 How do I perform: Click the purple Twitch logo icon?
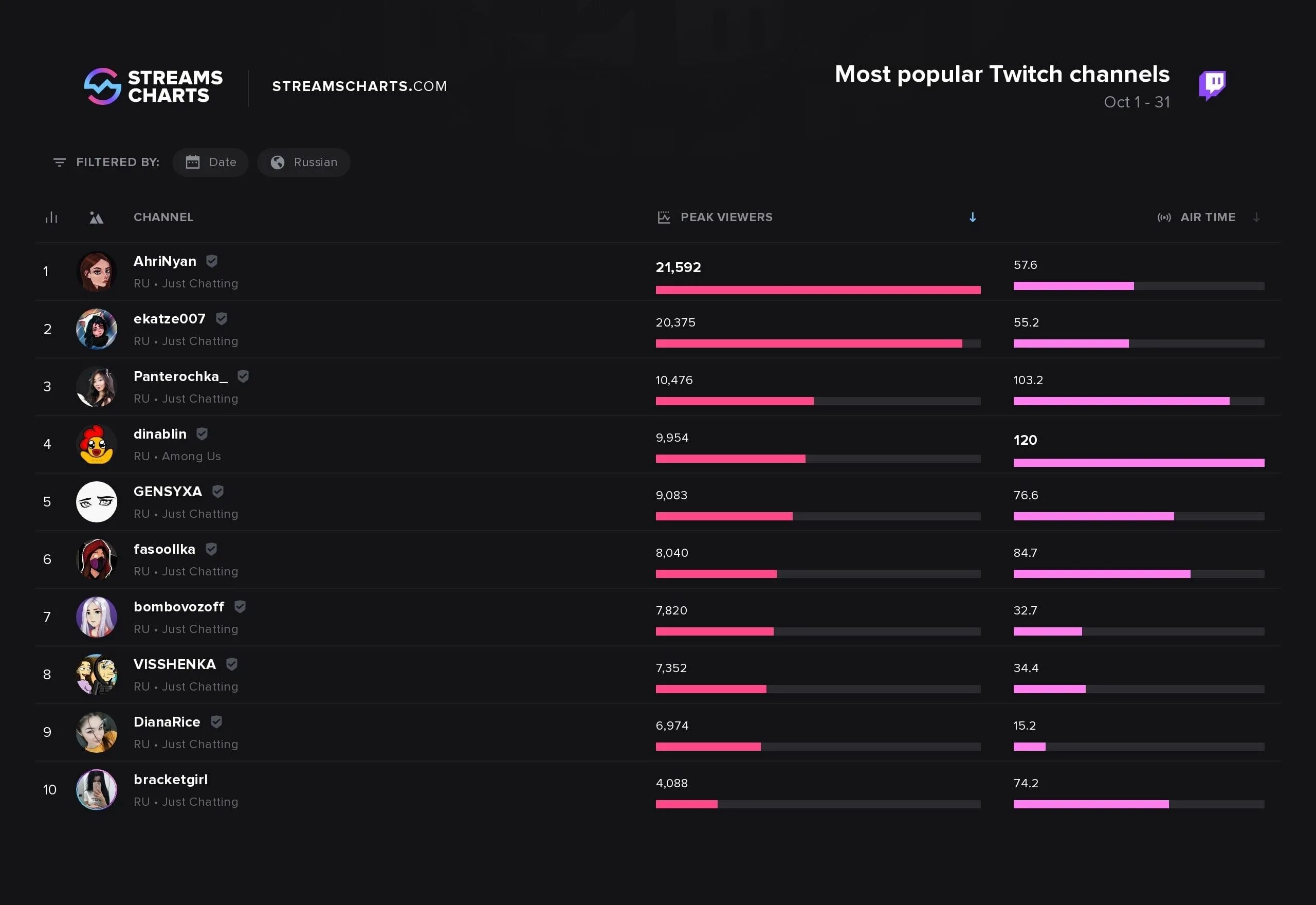pyautogui.click(x=1212, y=86)
